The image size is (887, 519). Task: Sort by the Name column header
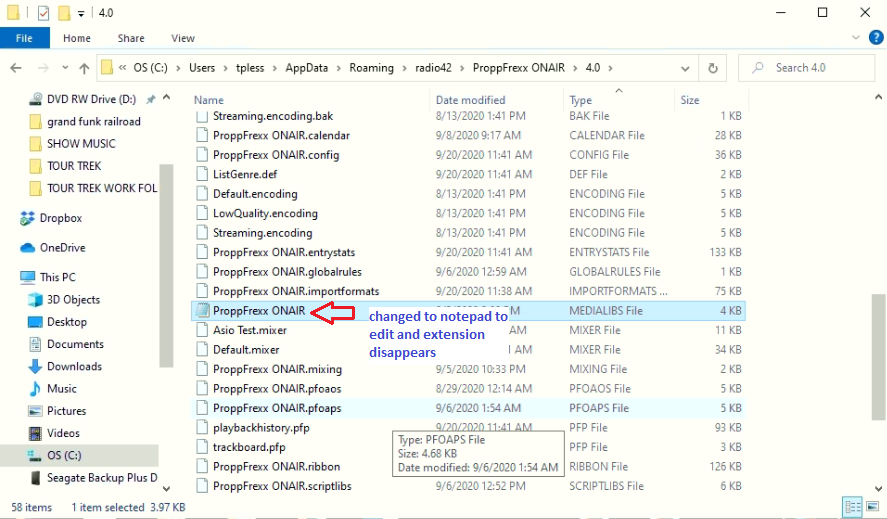coord(209,100)
